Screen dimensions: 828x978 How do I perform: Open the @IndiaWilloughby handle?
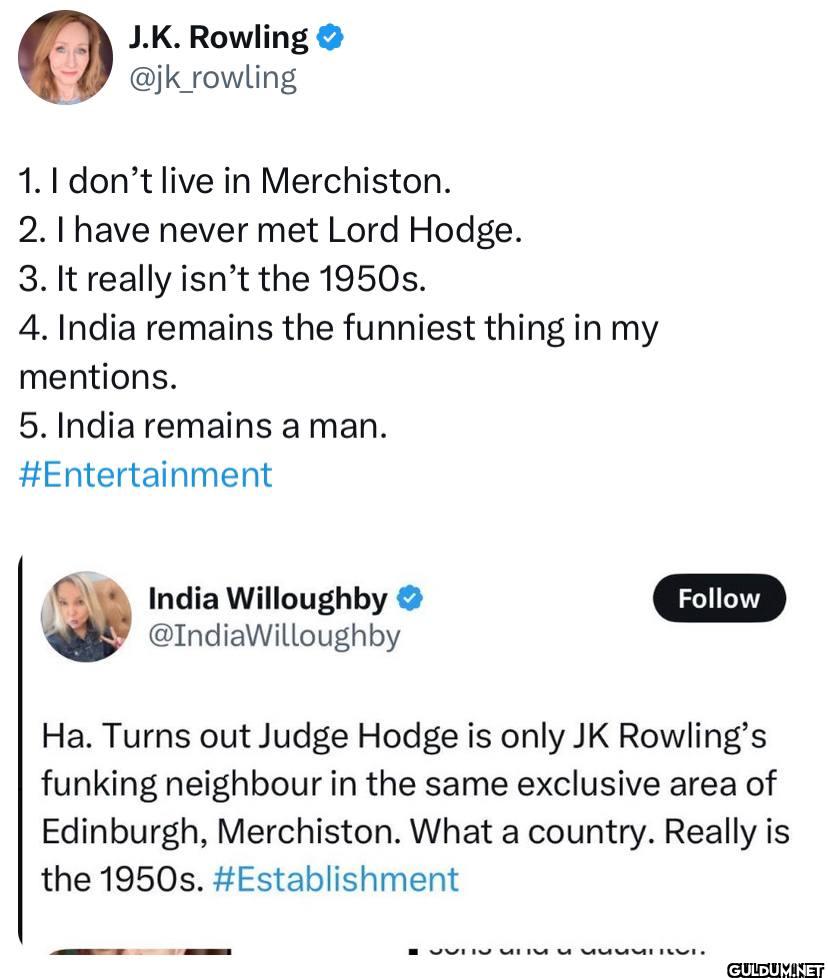pyautogui.click(x=274, y=635)
